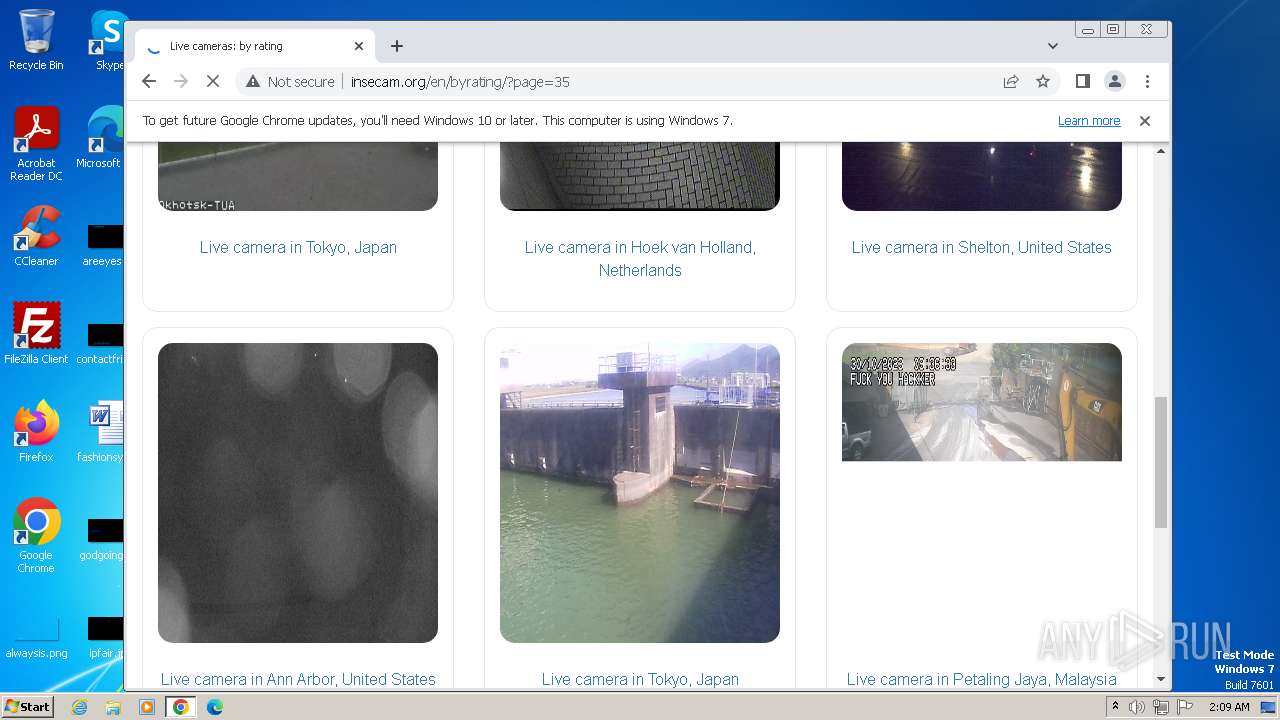Switch to Chrome in the taskbar
Image resolution: width=1280 pixels, height=720 pixels.
pos(181,707)
